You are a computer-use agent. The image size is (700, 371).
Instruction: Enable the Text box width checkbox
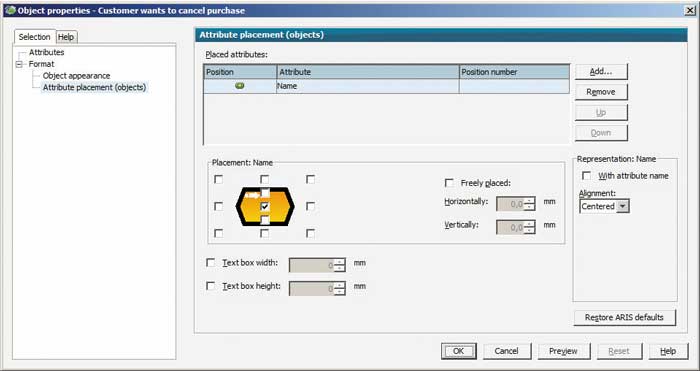point(210,263)
